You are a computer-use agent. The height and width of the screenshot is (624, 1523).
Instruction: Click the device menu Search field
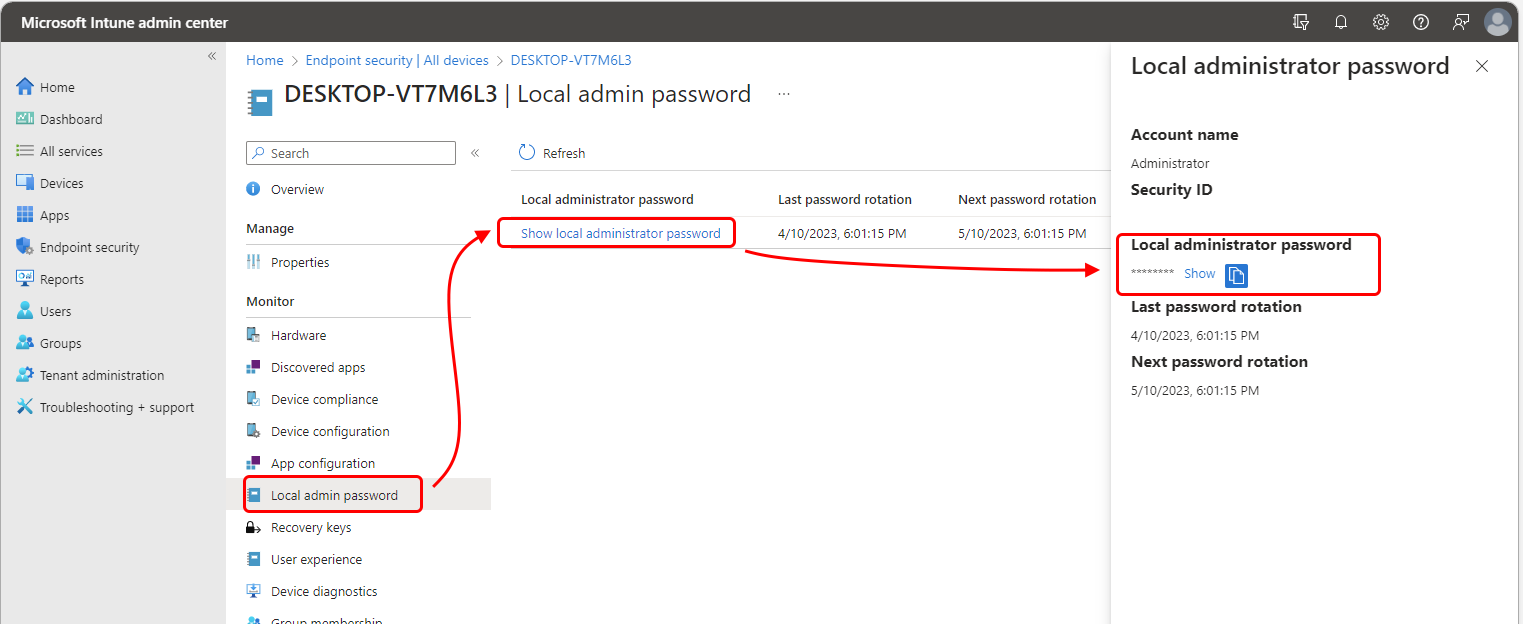click(351, 153)
